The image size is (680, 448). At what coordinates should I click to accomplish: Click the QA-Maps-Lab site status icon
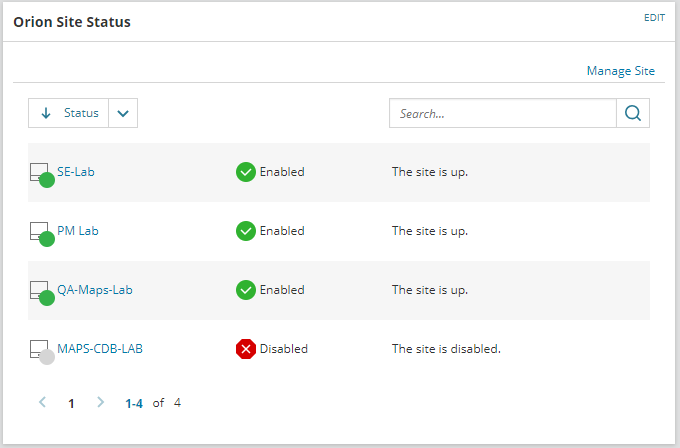[41, 291]
